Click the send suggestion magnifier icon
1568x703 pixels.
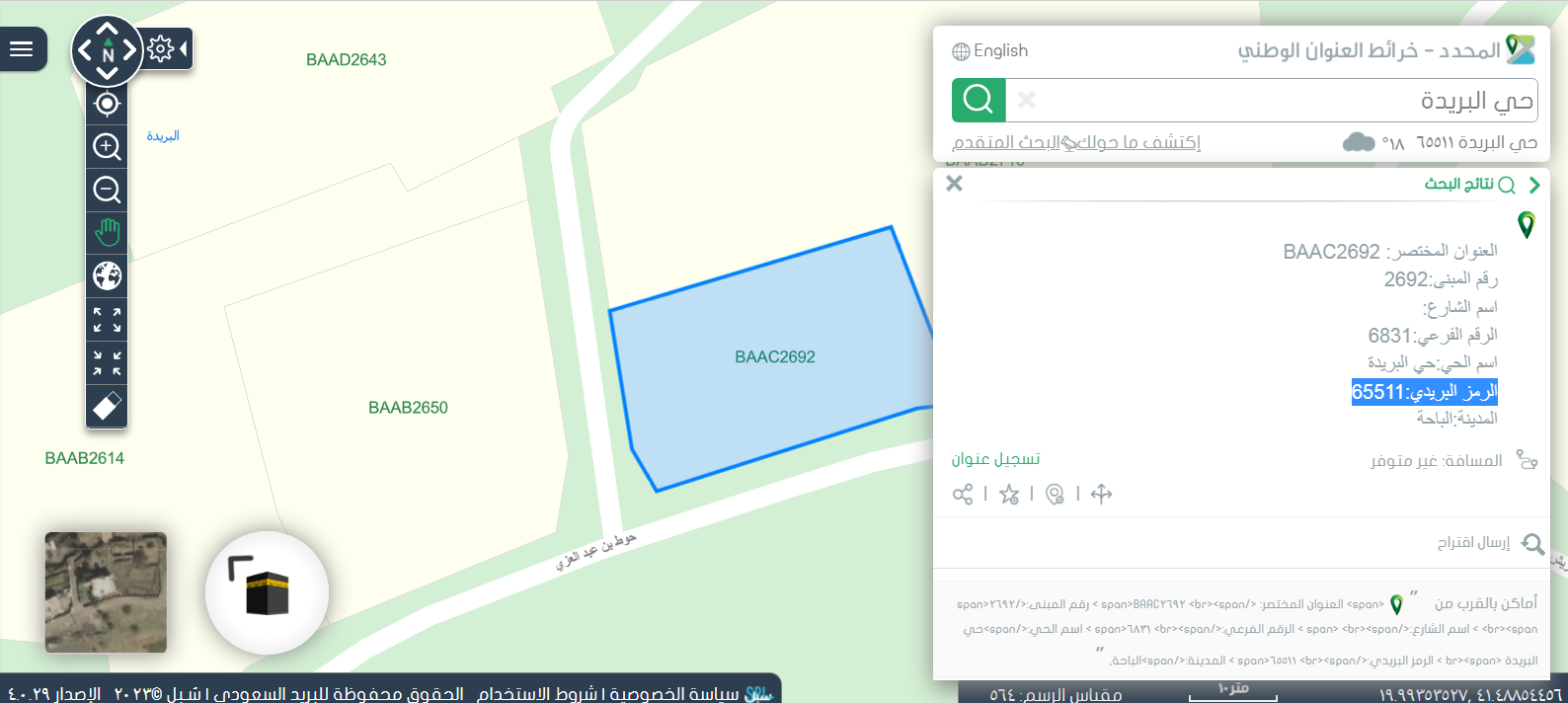1532,543
